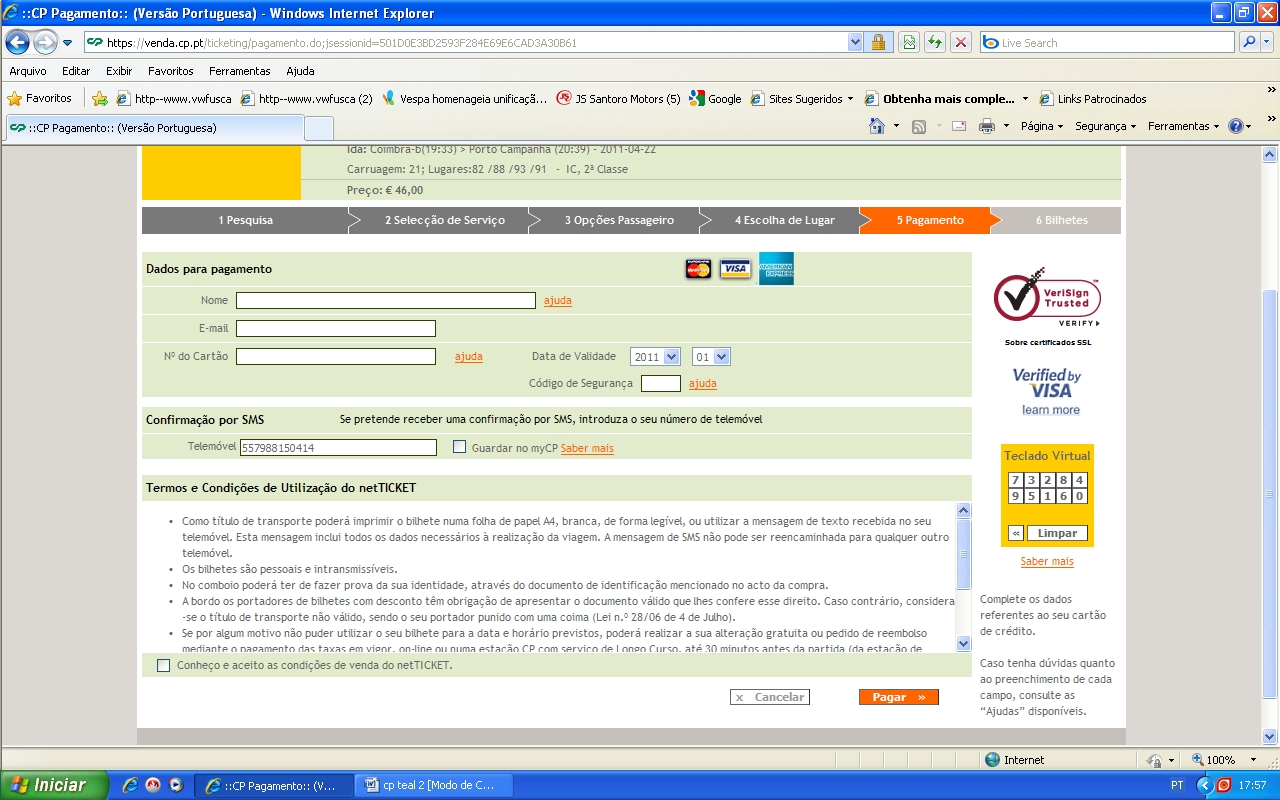Go to step 4 Escolha de Lugar
Image resolution: width=1280 pixels, height=800 pixels.
(x=784, y=220)
